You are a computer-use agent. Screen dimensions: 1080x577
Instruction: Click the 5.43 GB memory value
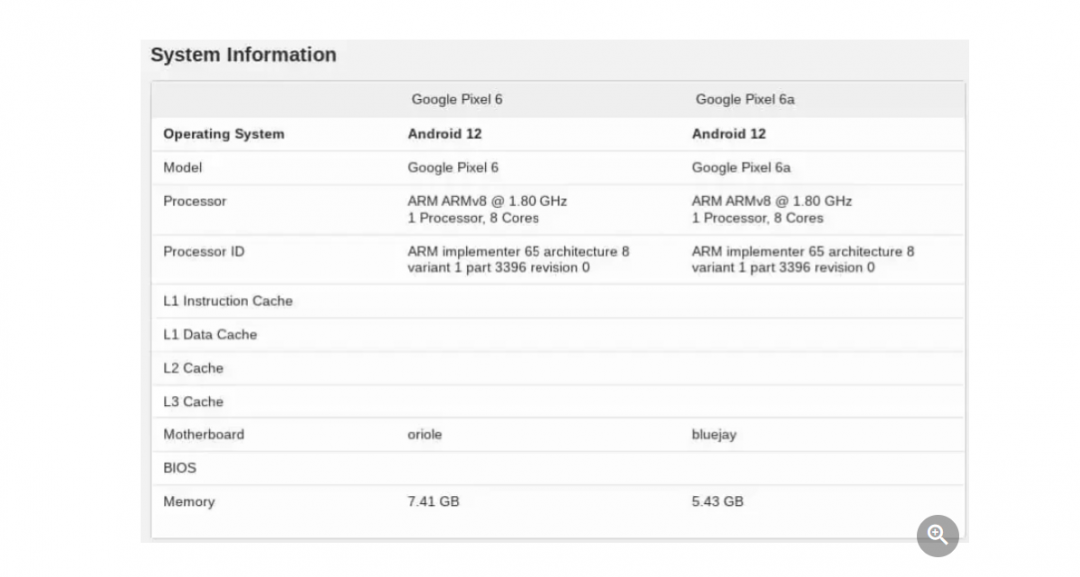717,502
